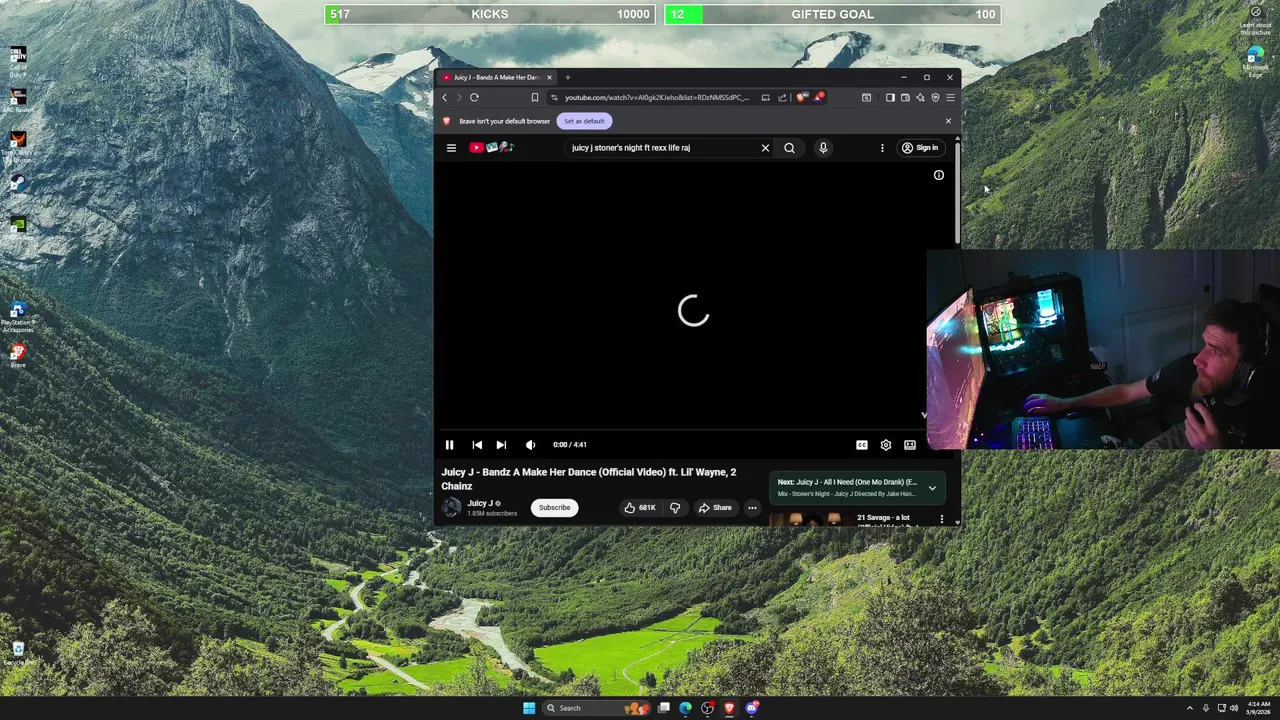Screen dimensions: 1280x720
Task: Clear the YouTube search box text
Action: click(x=765, y=148)
